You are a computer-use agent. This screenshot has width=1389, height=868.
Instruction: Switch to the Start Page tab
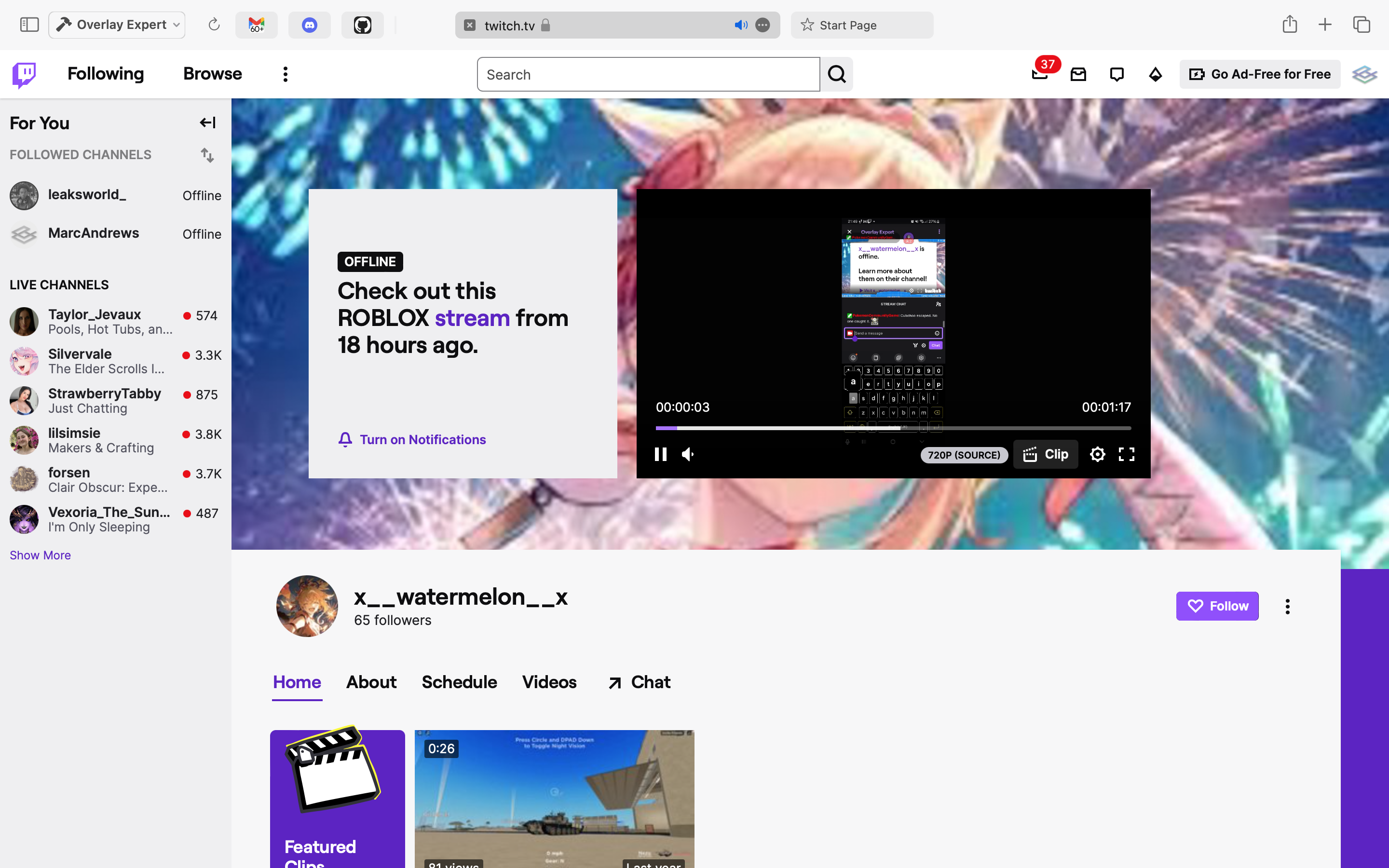[861, 25]
